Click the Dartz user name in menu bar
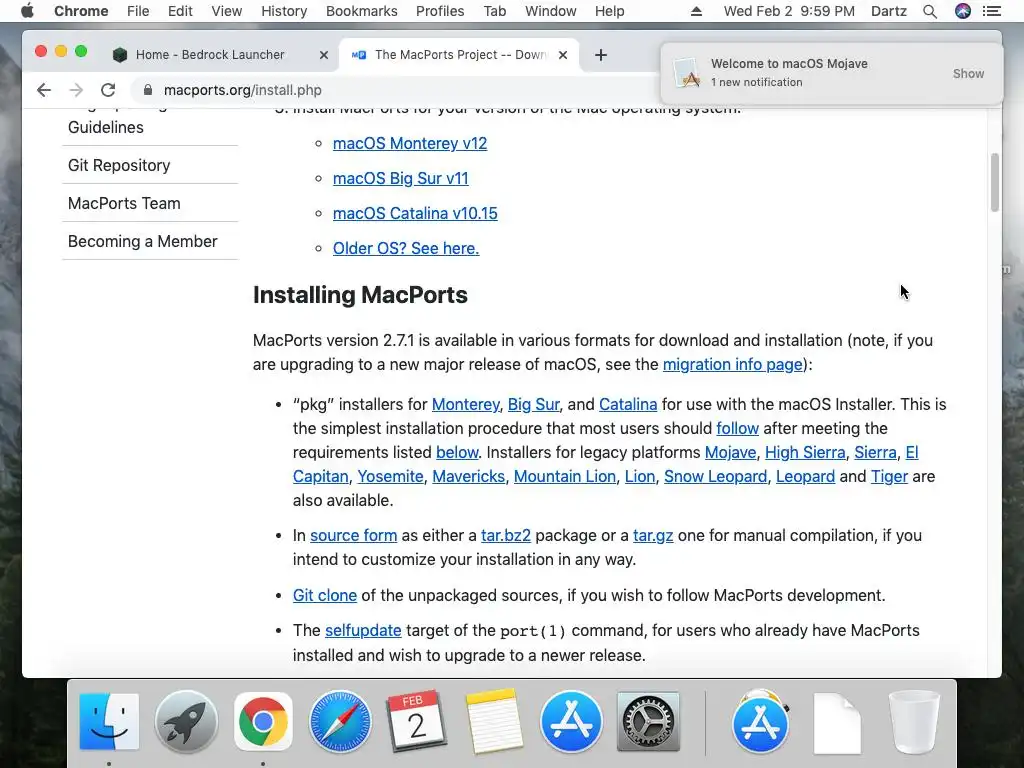Image resolution: width=1024 pixels, height=768 pixels. click(889, 11)
